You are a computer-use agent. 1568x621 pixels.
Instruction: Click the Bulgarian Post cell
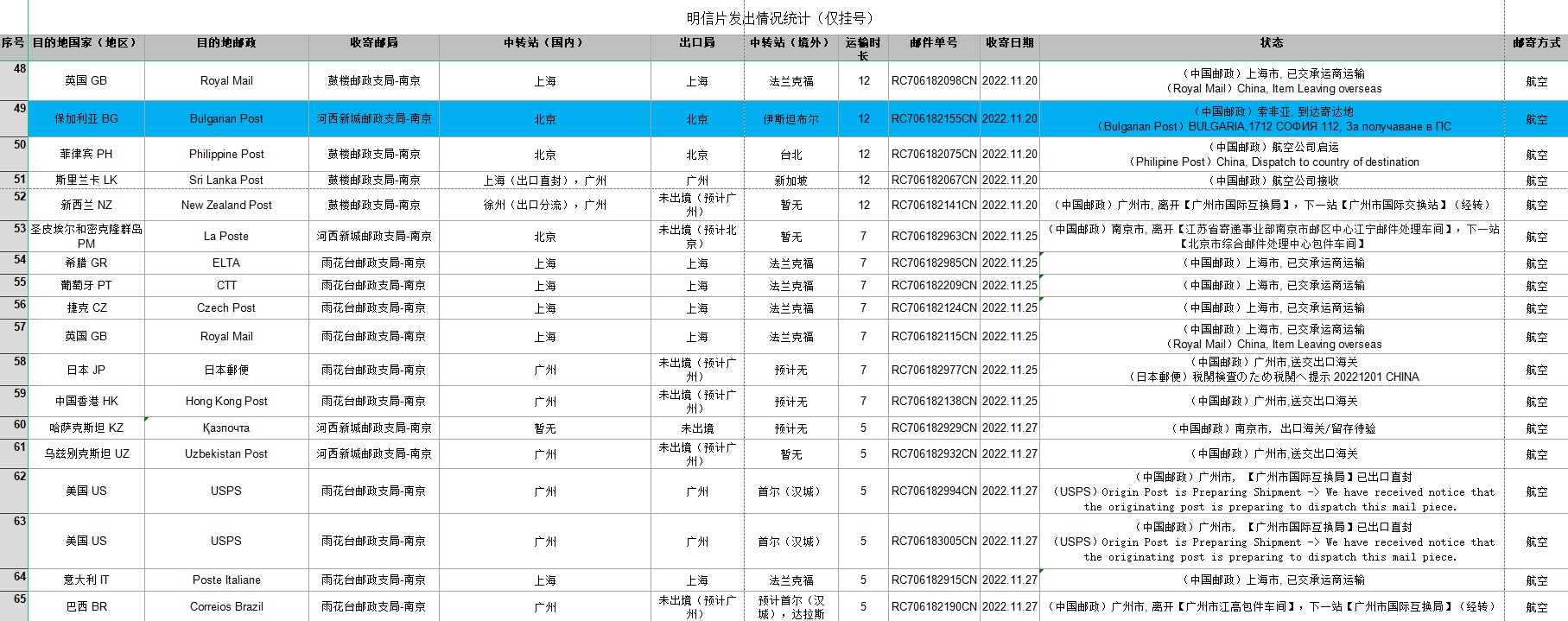tap(226, 119)
